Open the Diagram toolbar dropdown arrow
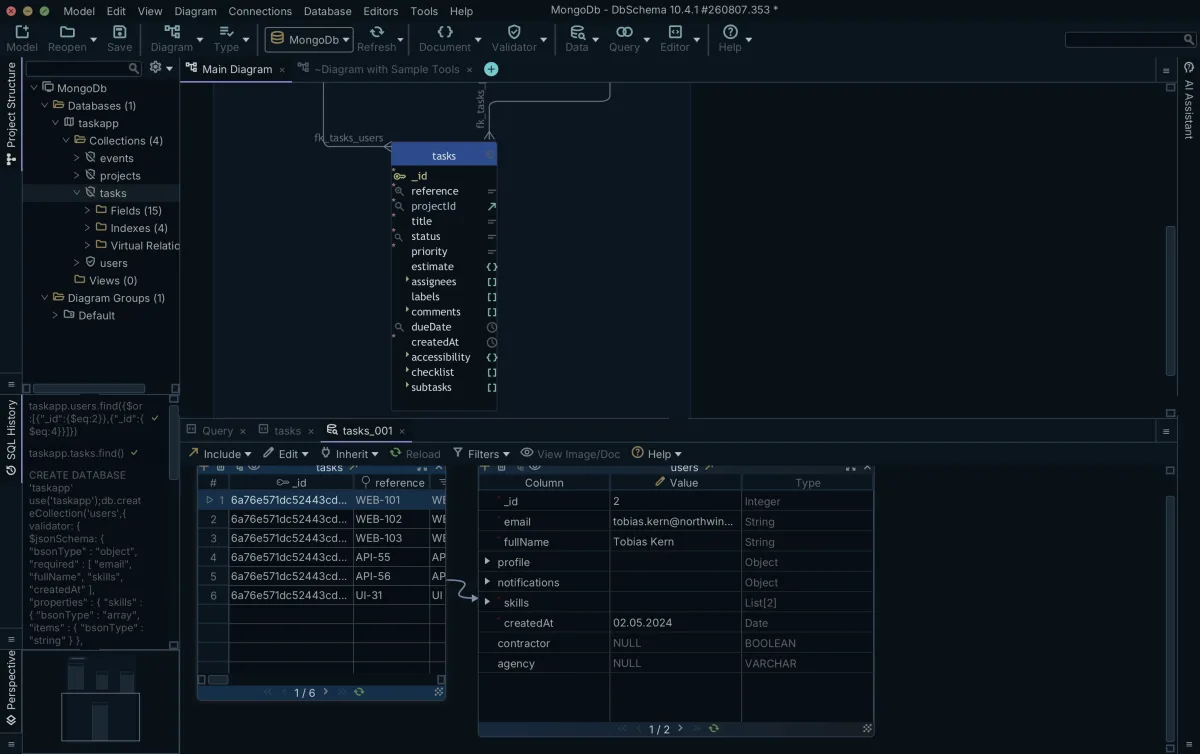The image size is (1200, 754). pos(200,40)
